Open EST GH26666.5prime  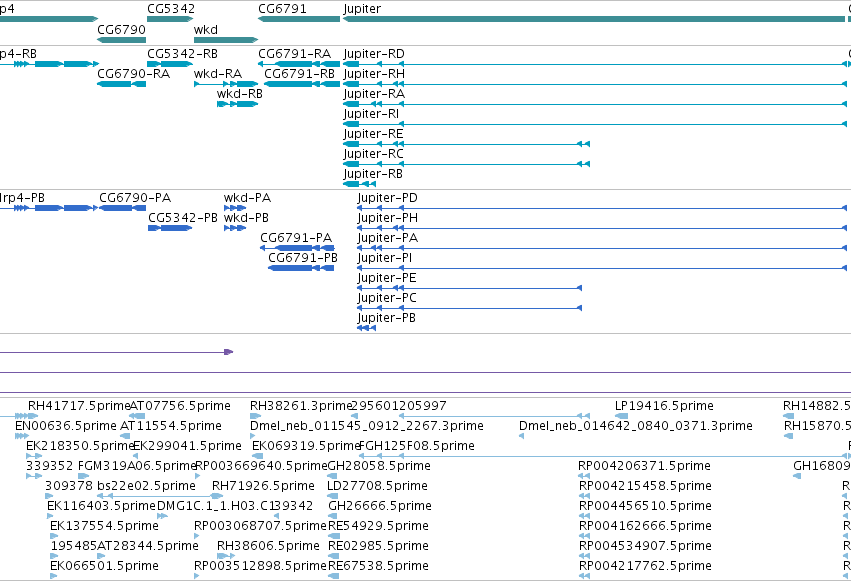point(380,506)
